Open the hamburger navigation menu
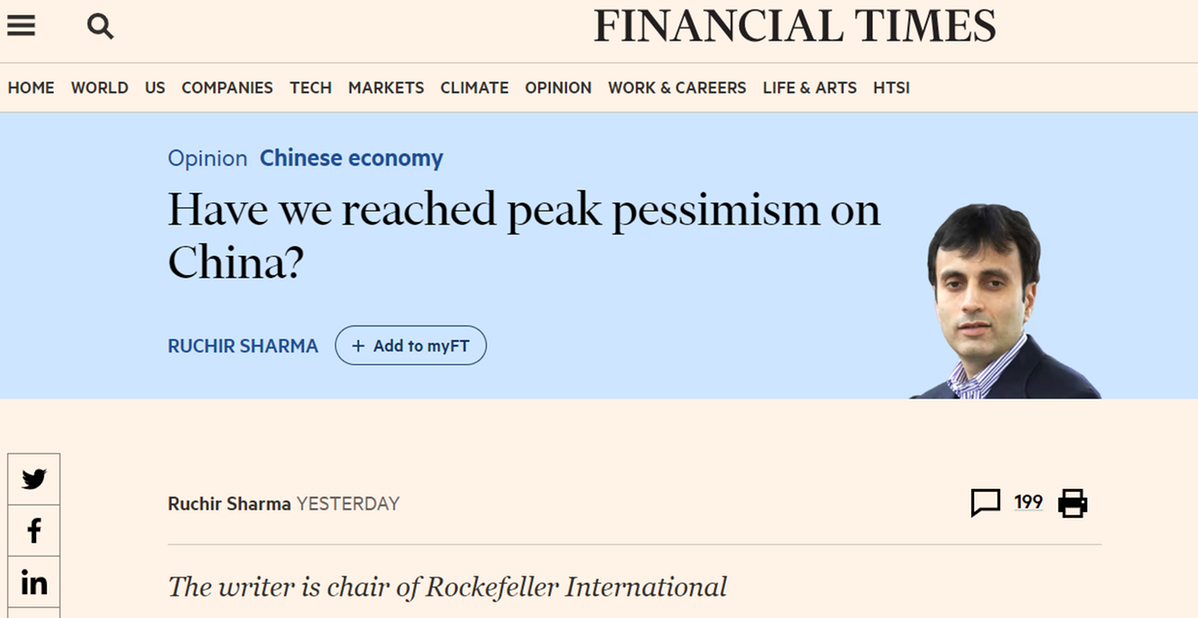1198x618 pixels. pyautogui.click(x=21, y=26)
